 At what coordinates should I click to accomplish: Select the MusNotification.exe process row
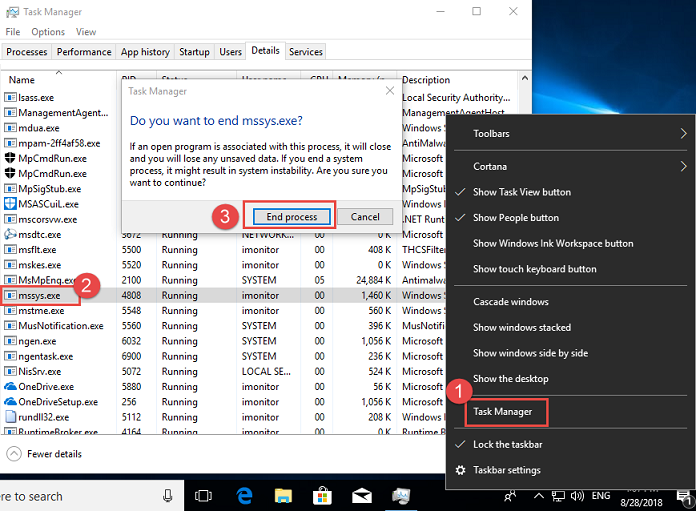pyautogui.click(x=222, y=326)
